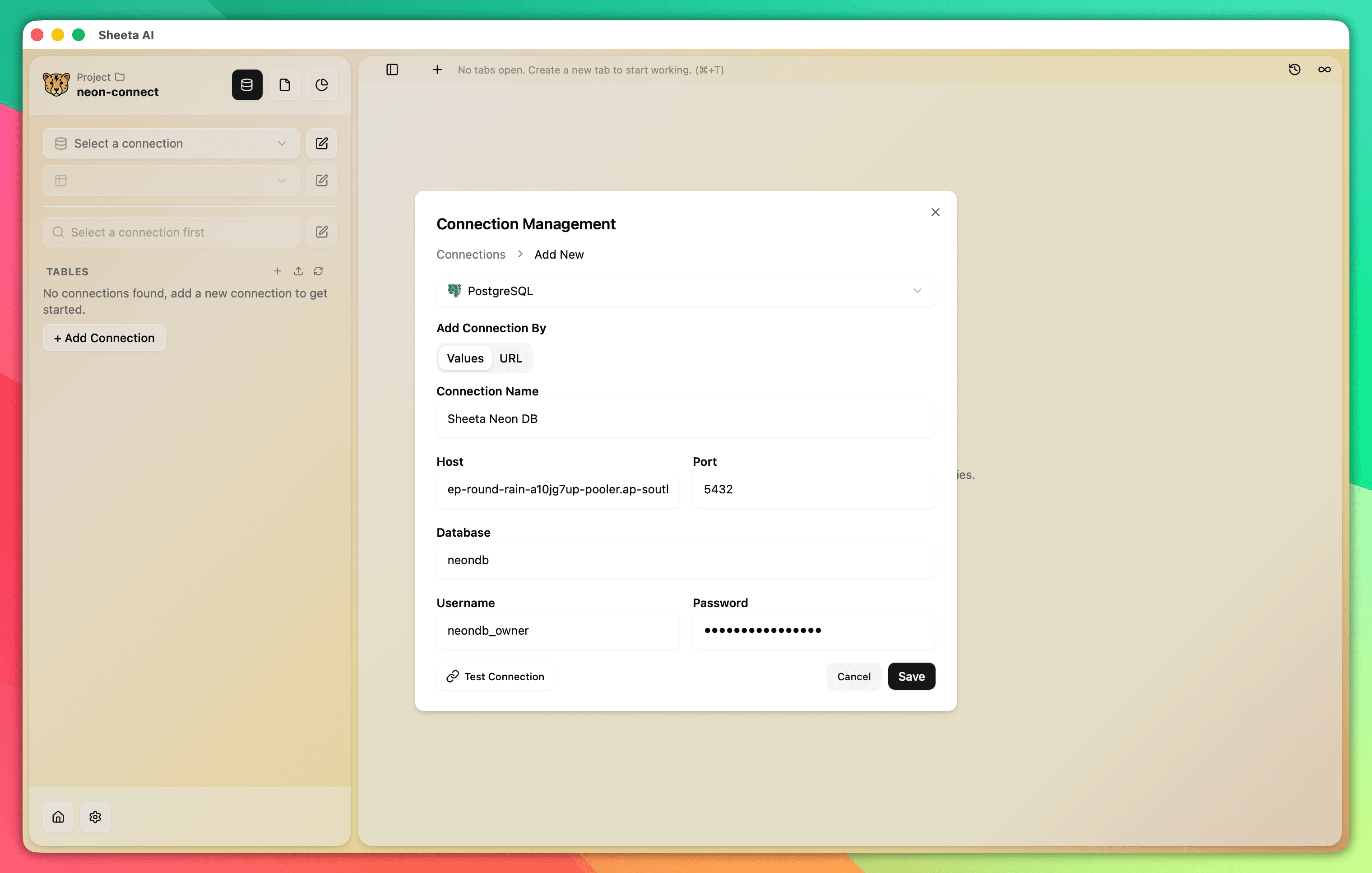The width and height of the screenshot is (1372, 873).
Task: Save the new connection
Action: 910,676
